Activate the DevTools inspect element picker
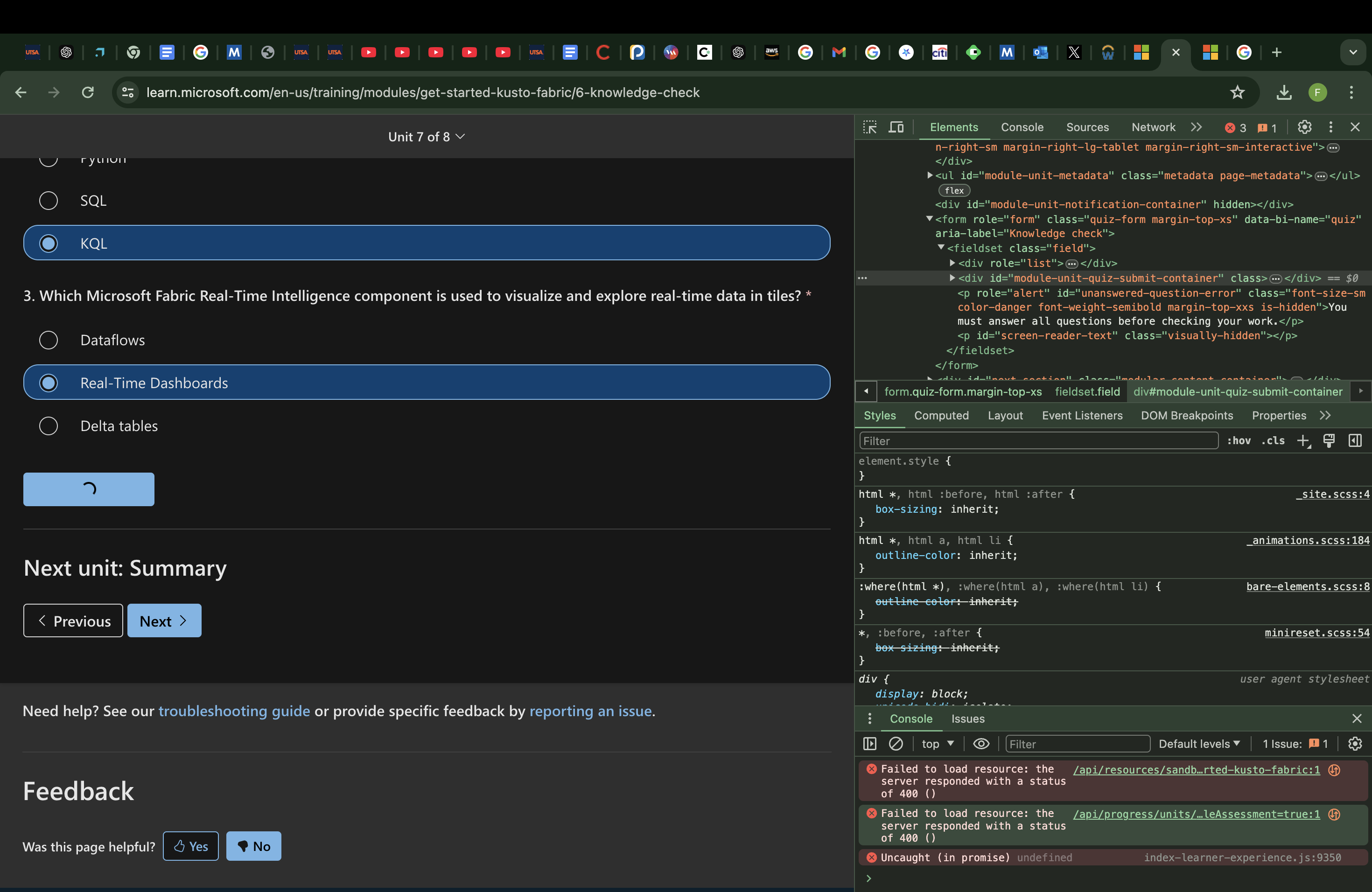Viewport: 1372px width, 892px height. pyautogui.click(x=870, y=127)
